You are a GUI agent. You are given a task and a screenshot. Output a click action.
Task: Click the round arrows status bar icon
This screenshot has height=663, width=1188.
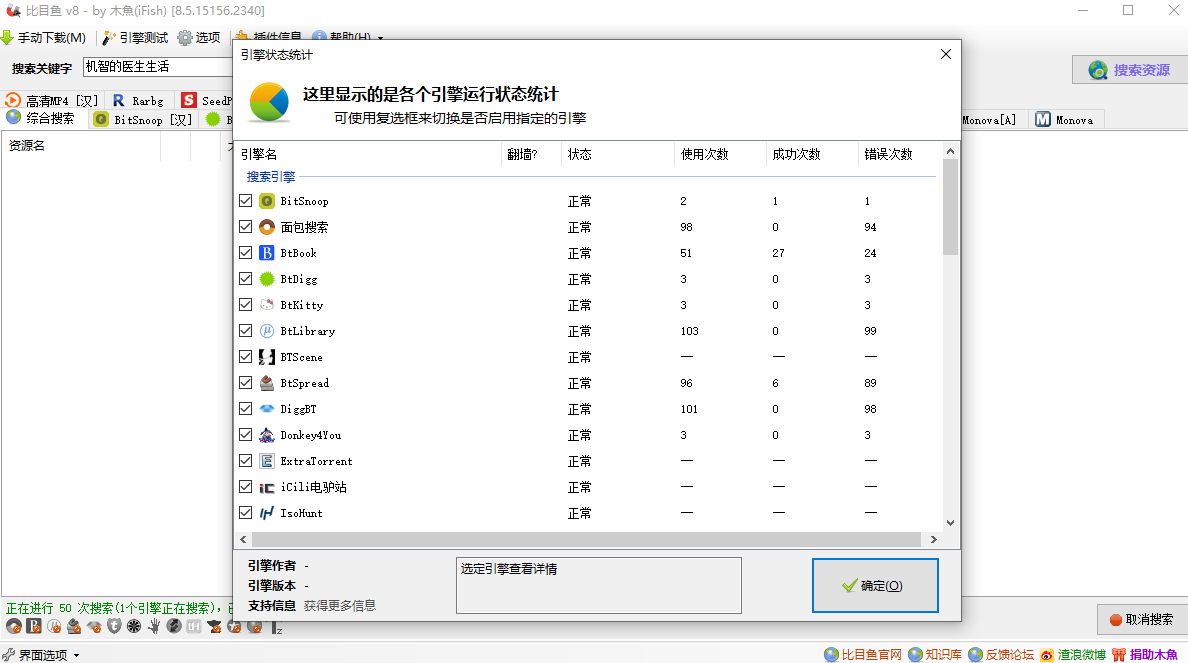tap(174, 626)
